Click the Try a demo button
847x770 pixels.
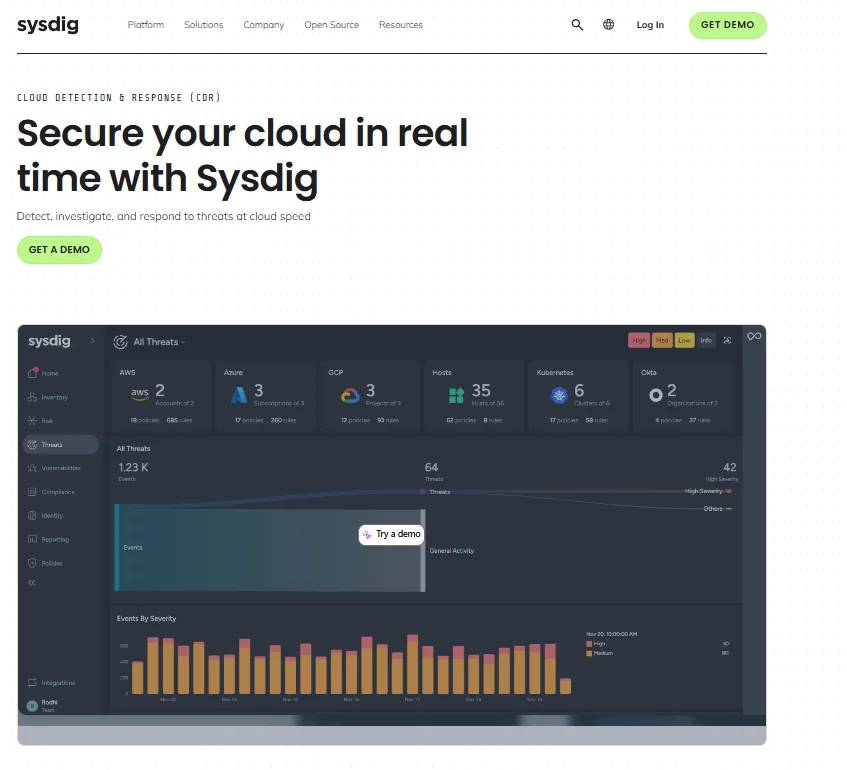(392, 534)
